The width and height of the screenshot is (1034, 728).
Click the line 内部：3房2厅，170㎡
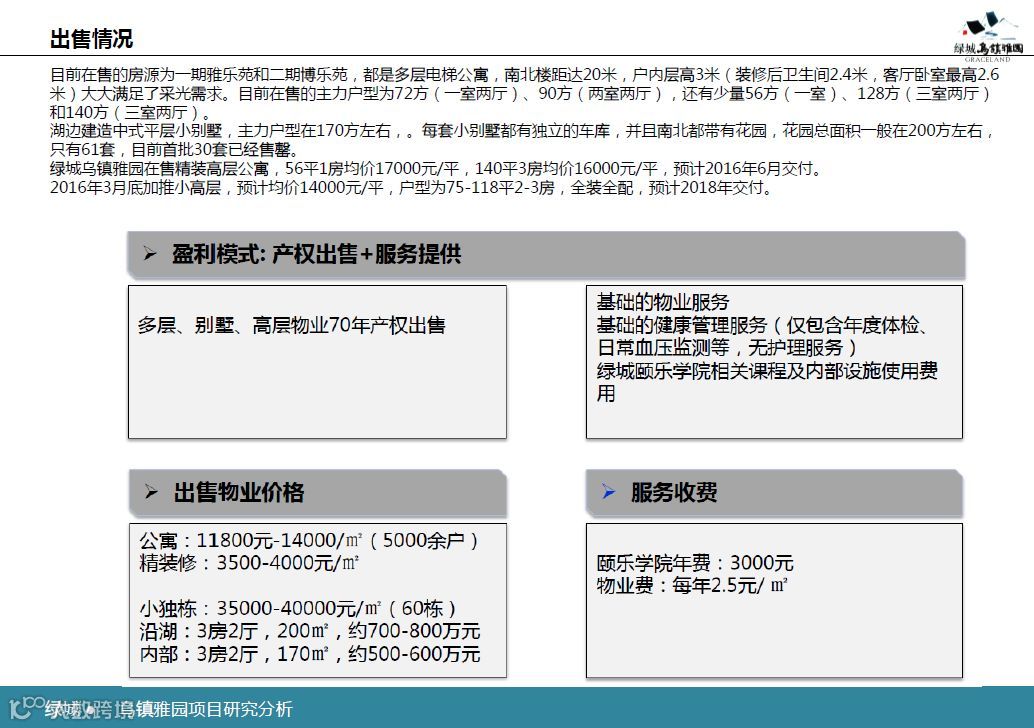[309, 654]
